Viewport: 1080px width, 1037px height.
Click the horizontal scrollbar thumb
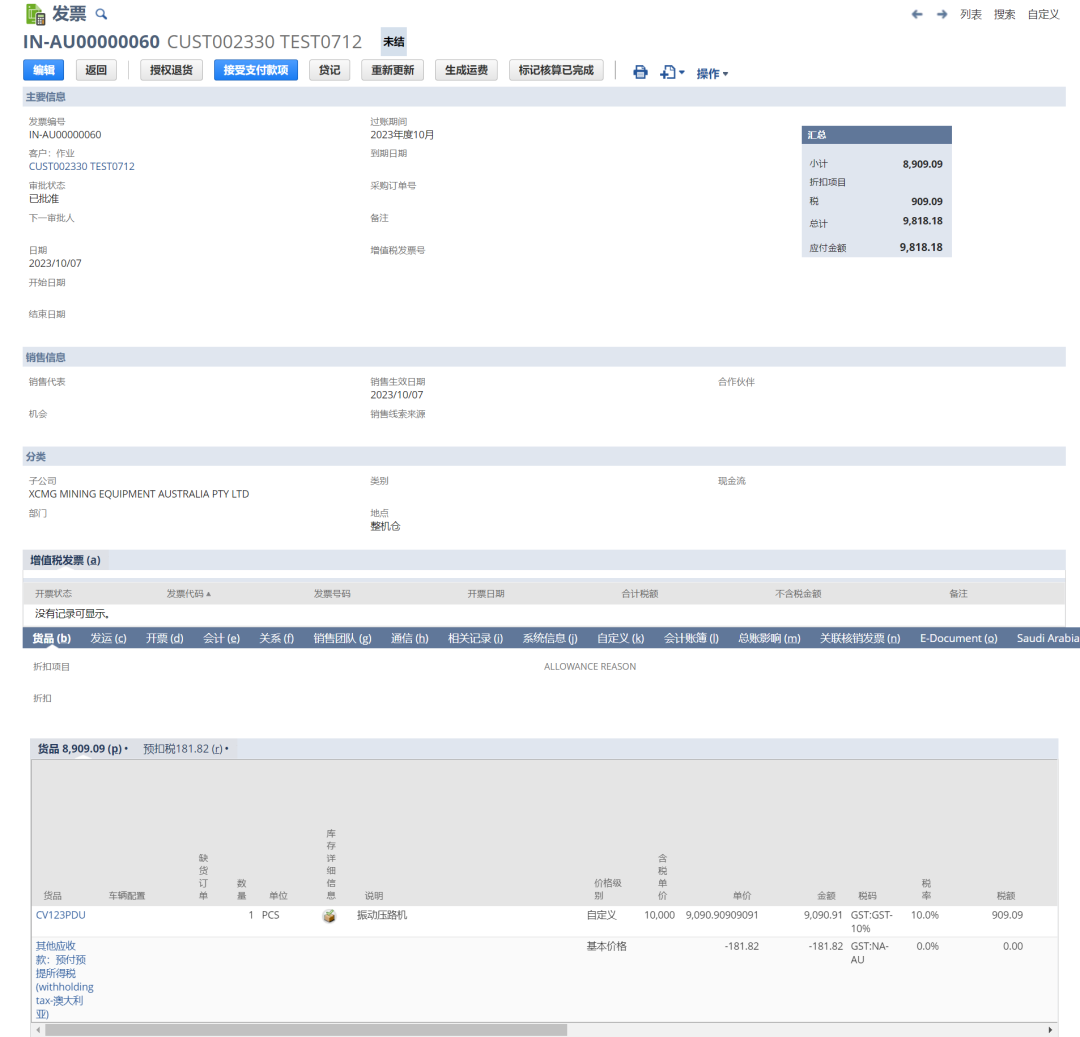click(x=306, y=1030)
